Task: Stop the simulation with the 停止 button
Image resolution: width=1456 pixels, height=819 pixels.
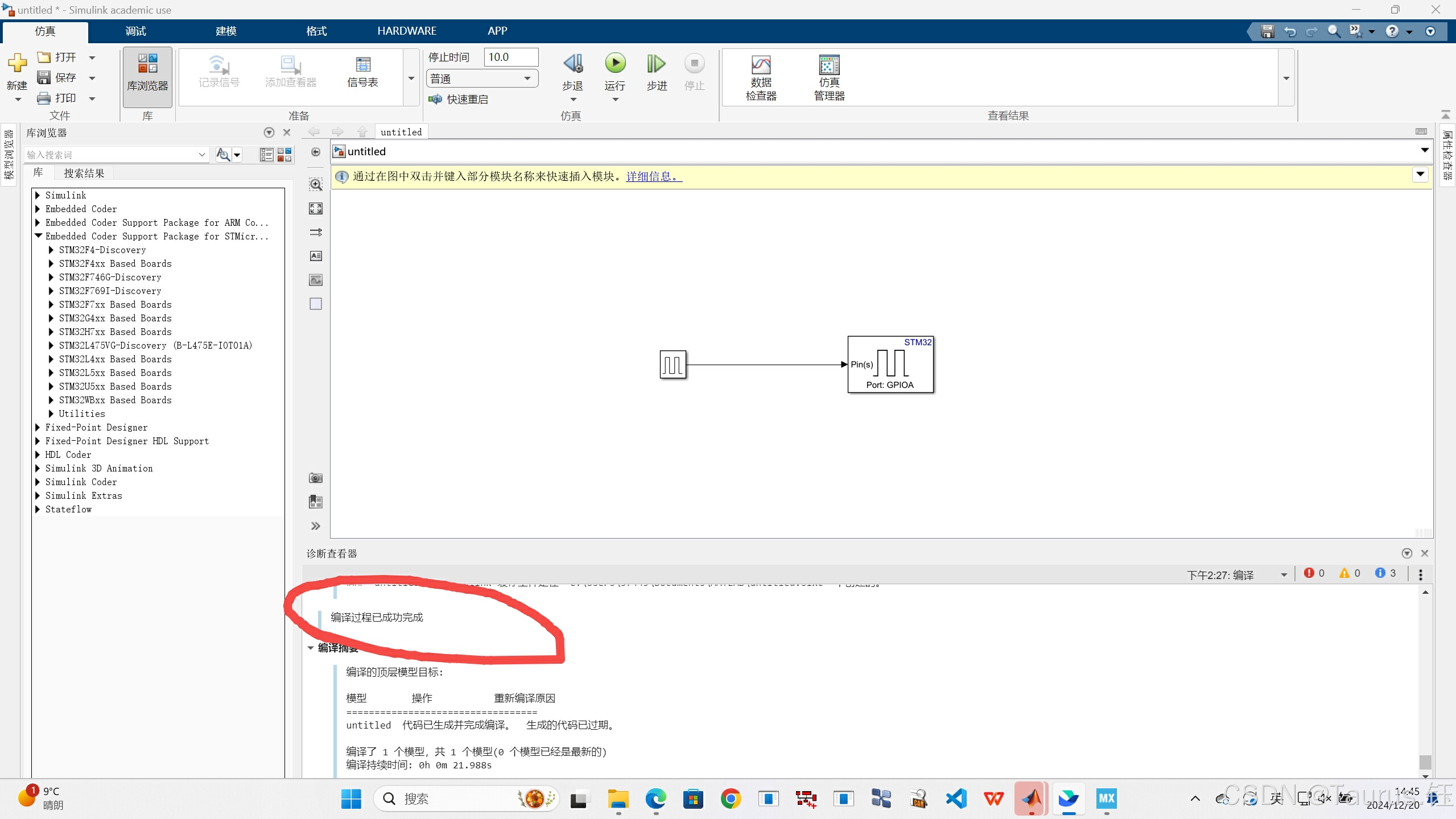Action: pyautogui.click(x=693, y=64)
